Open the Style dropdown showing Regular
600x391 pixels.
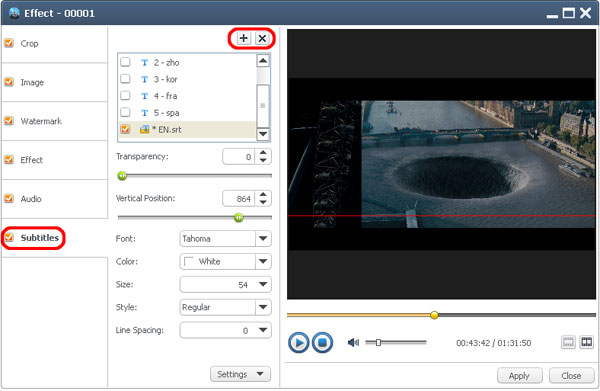point(225,307)
